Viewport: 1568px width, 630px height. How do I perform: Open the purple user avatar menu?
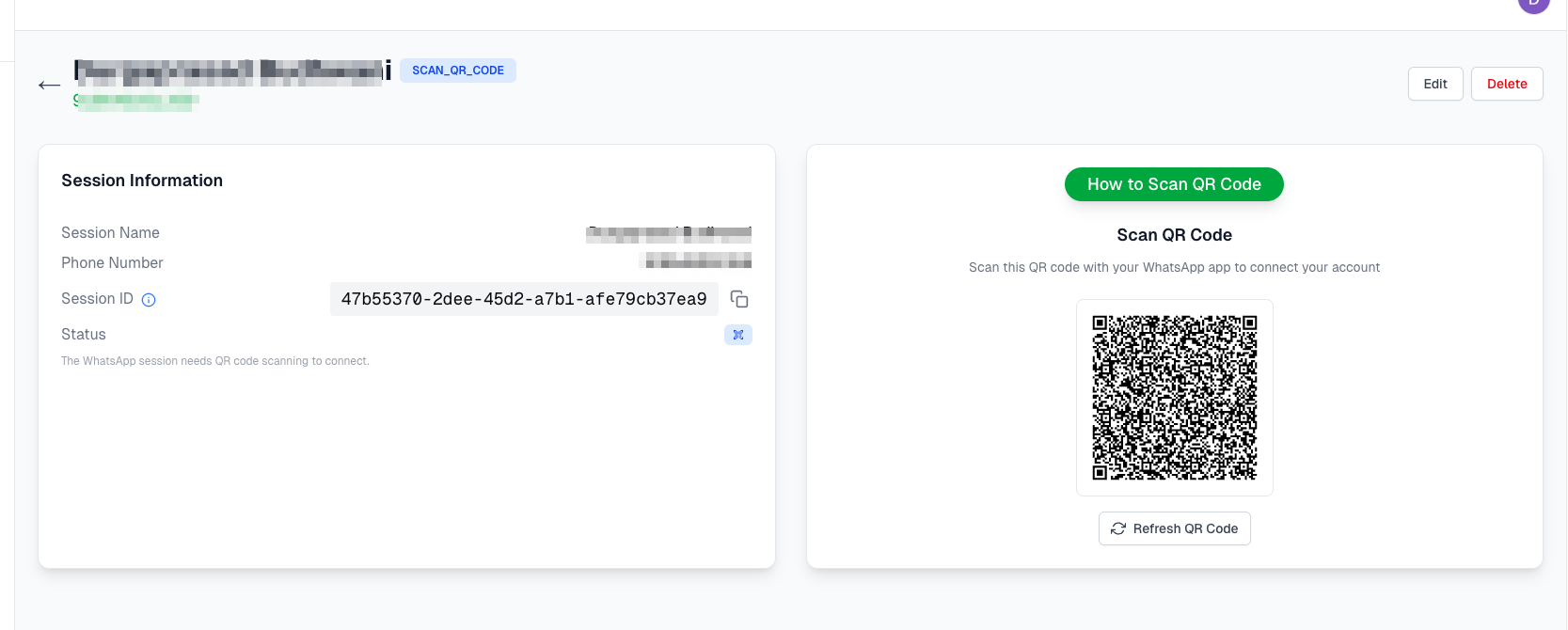(1533, 4)
